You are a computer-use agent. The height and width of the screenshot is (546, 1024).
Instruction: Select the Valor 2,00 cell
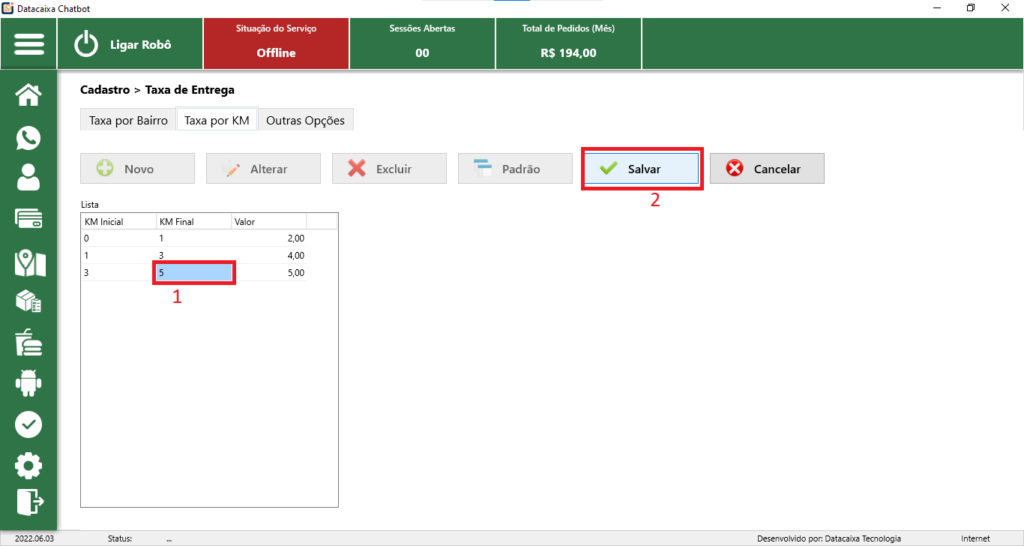(x=268, y=238)
